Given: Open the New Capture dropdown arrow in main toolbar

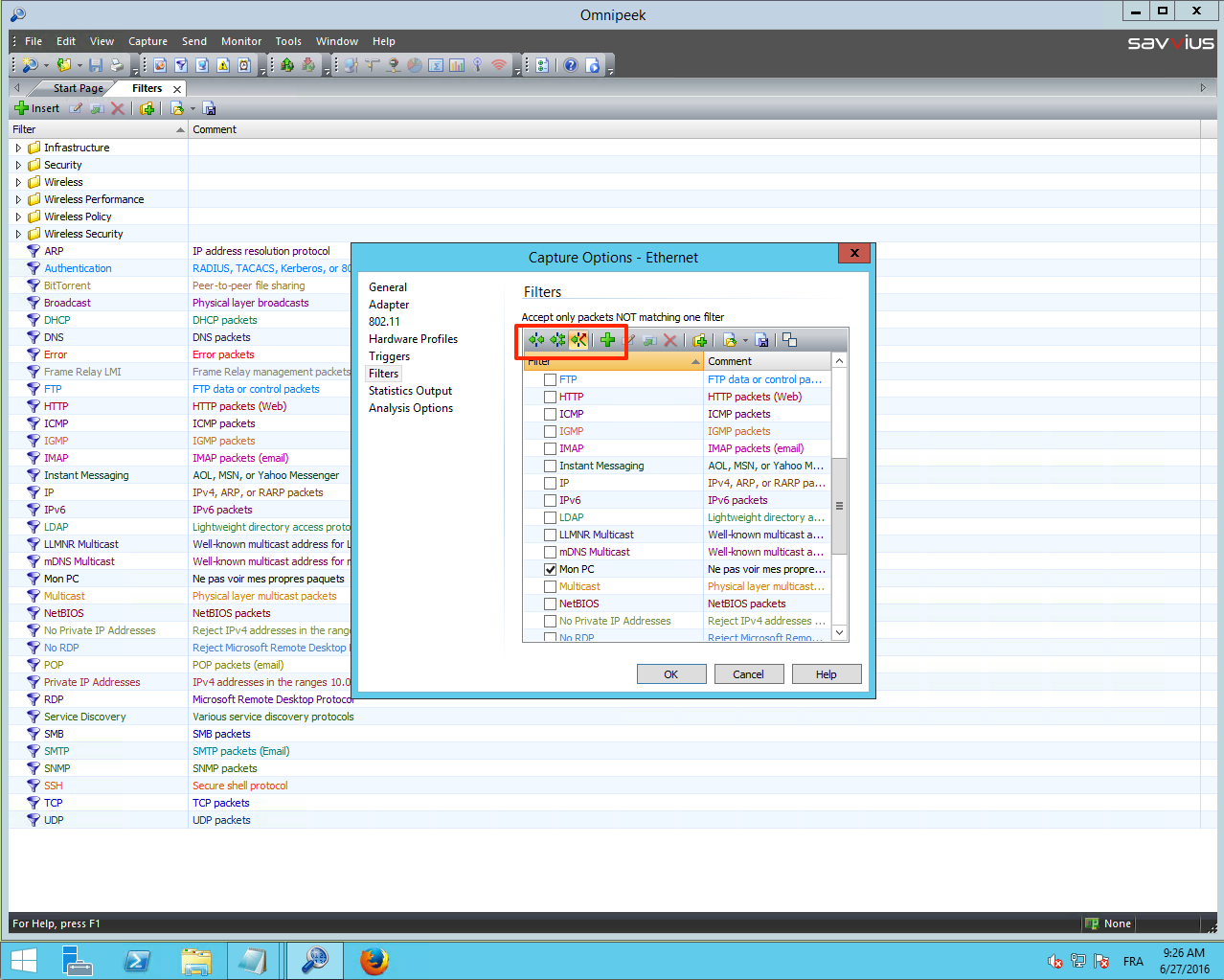Looking at the screenshot, I should [46, 65].
